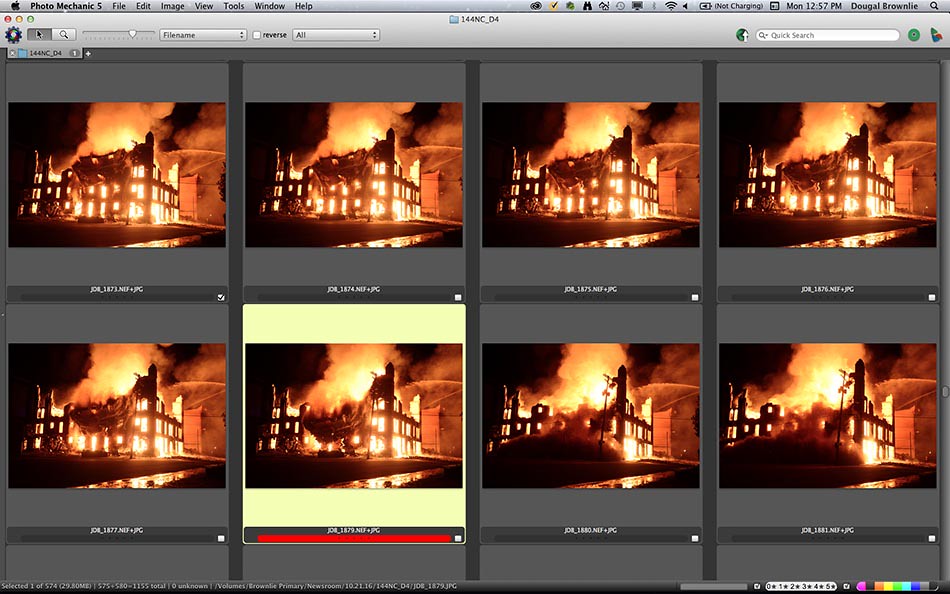The width and height of the screenshot is (950, 594).
Task: Select the JD8_1880 fire thumbnail
Action: click(591, 416)
